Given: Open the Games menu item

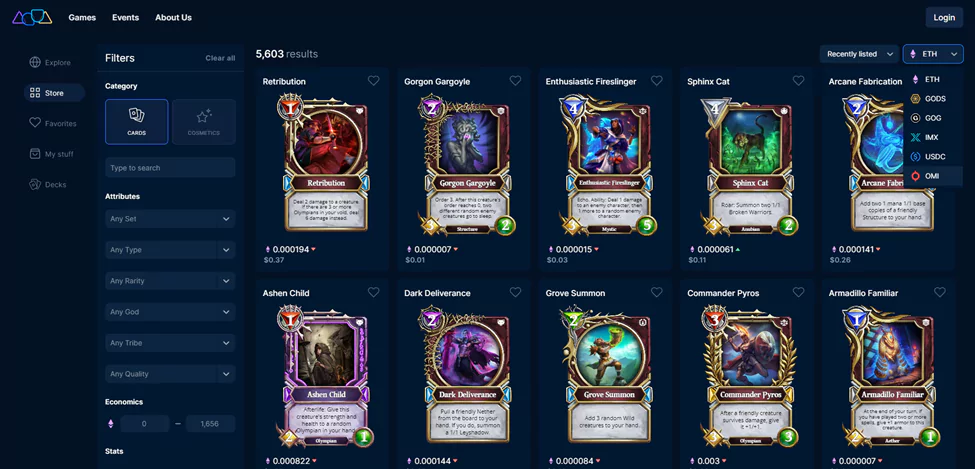Looking at the screenshot, I should [x=82, y=17].
